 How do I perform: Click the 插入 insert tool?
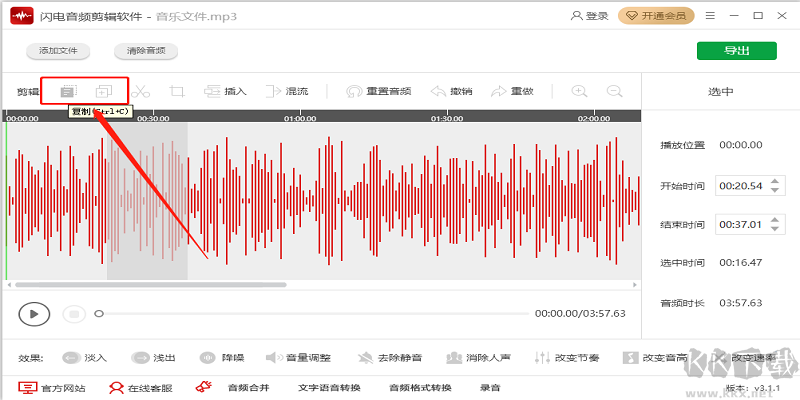click(225, 92)
